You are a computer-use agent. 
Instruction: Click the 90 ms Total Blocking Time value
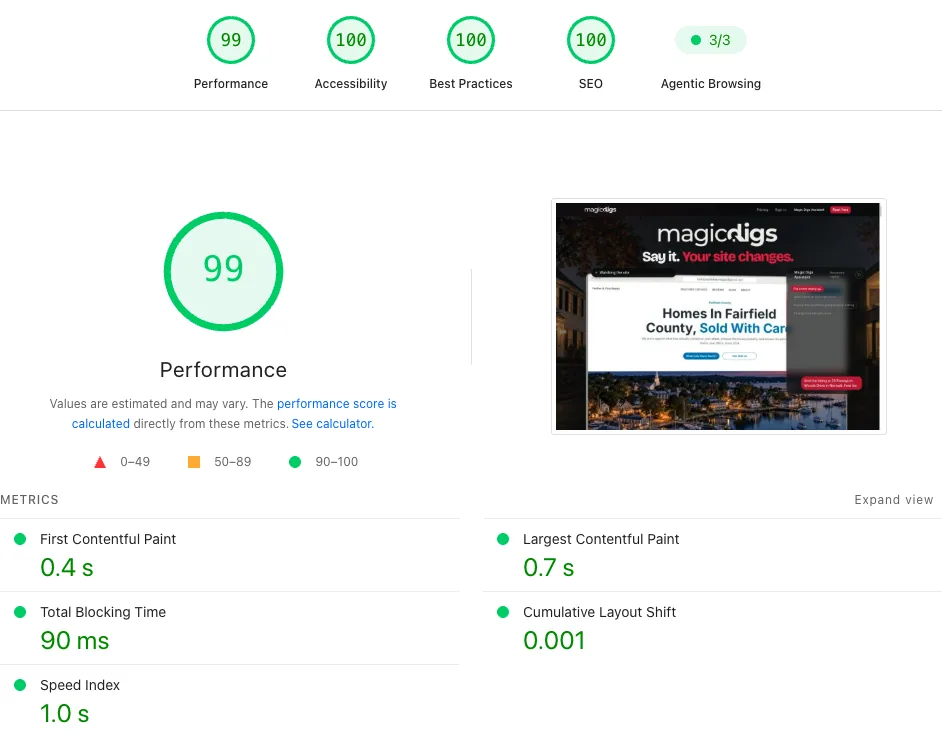point(74,641)
